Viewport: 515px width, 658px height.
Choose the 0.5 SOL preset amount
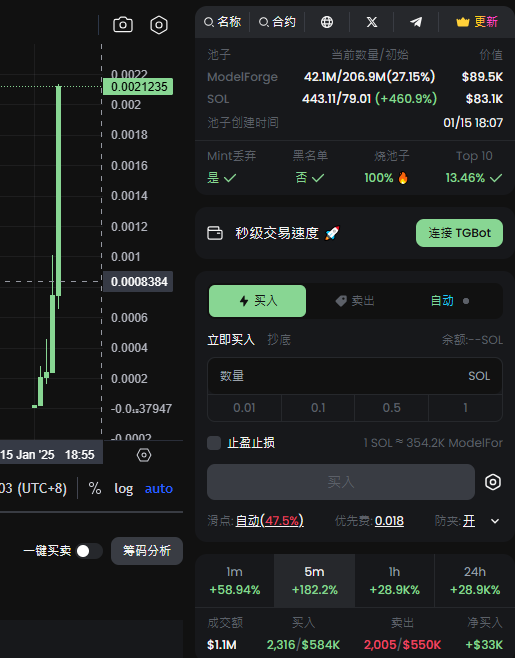[x=392, y=408]
